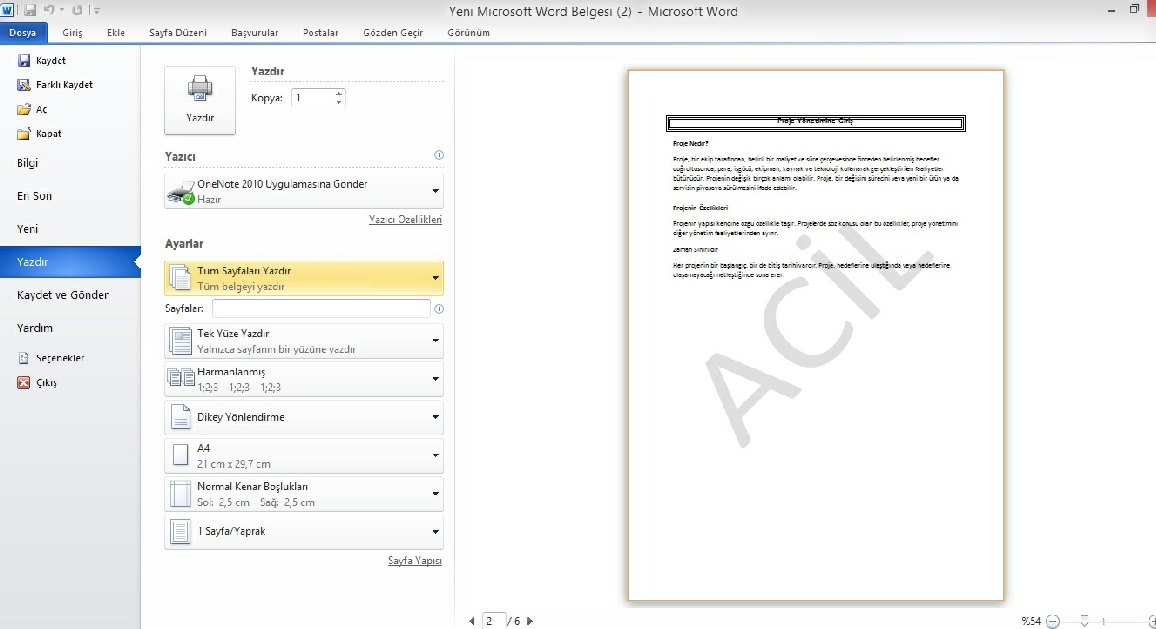Viewport: 1156px width, 629px height.
Task: Click the Tüm Sayfaları Yazdır pages icon
Action: tap(181, 278)
